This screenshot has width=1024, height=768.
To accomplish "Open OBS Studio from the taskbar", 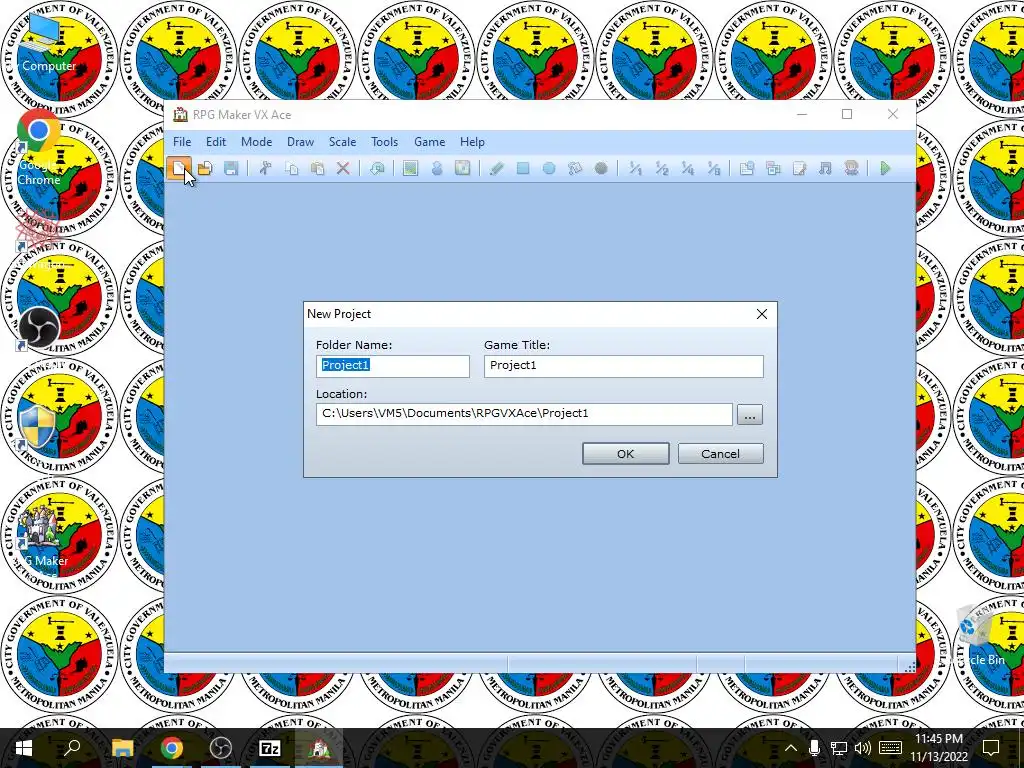I will (221, 748).
